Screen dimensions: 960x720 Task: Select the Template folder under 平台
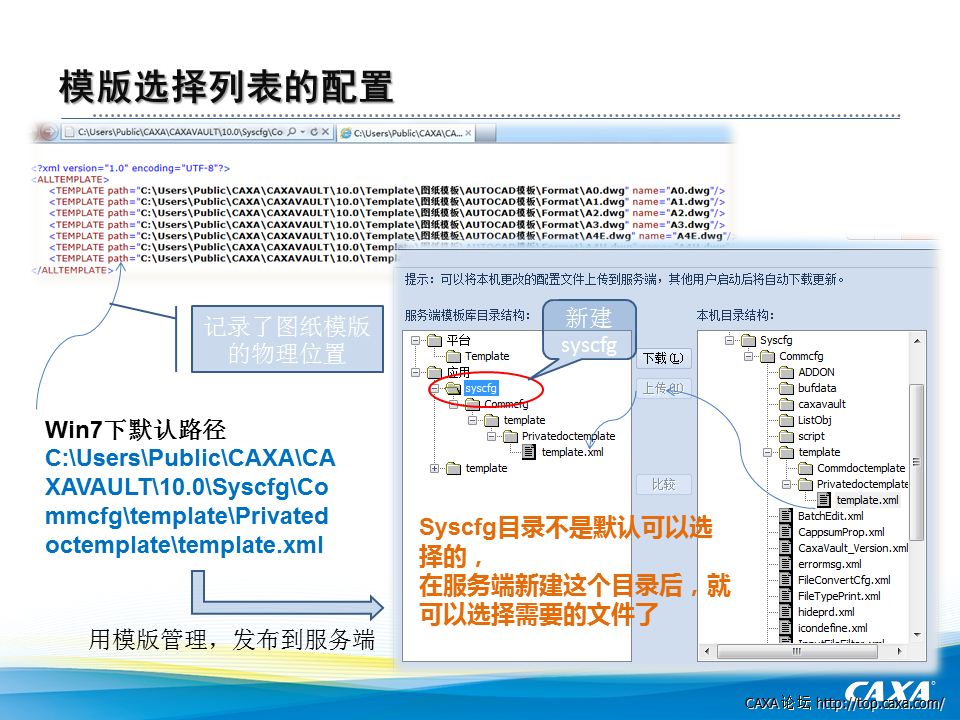487,356
